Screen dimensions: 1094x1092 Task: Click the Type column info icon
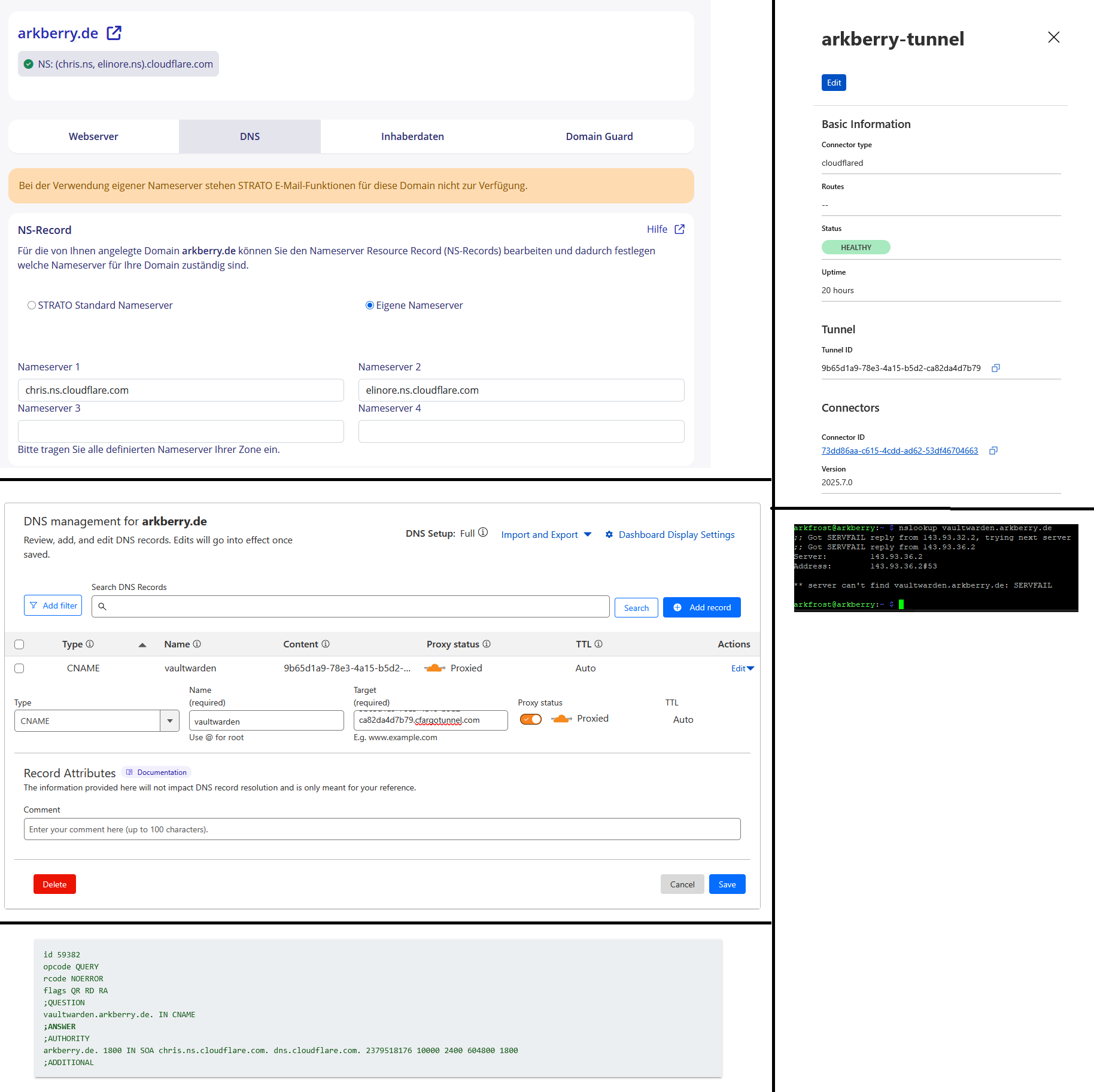click(x=90, y=644)
